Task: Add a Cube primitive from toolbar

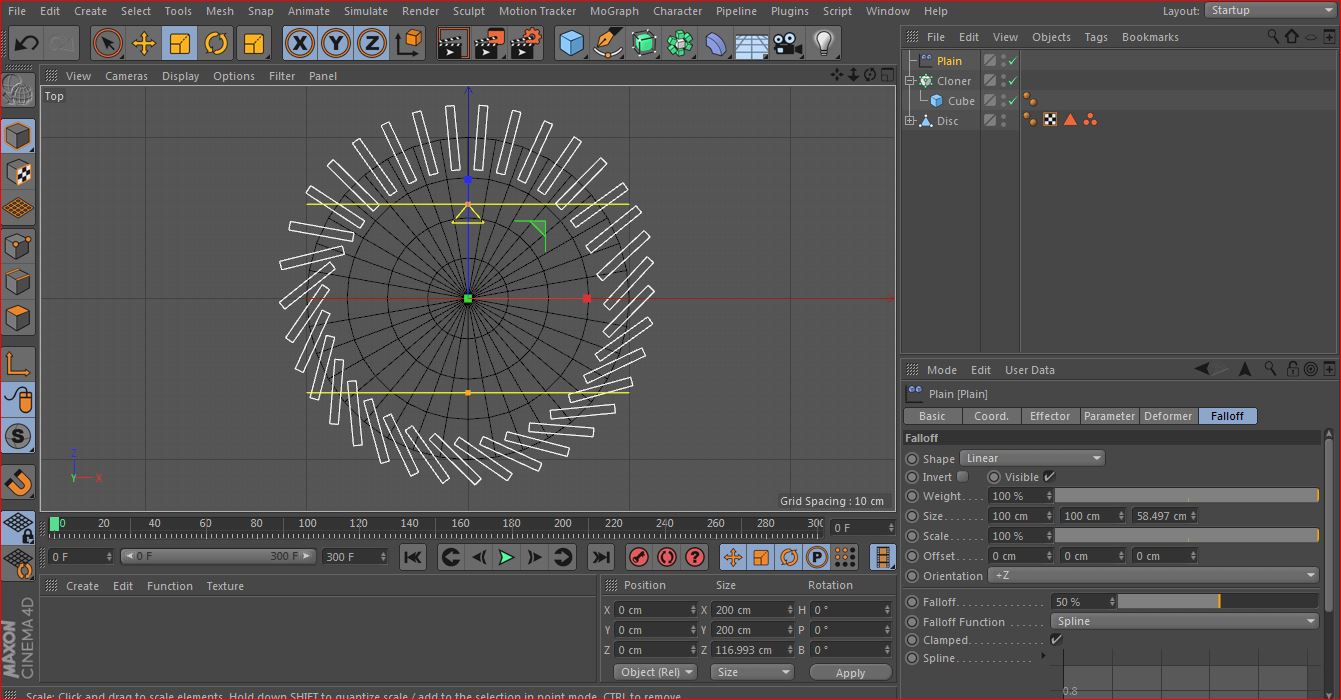Action: [571, 43]
